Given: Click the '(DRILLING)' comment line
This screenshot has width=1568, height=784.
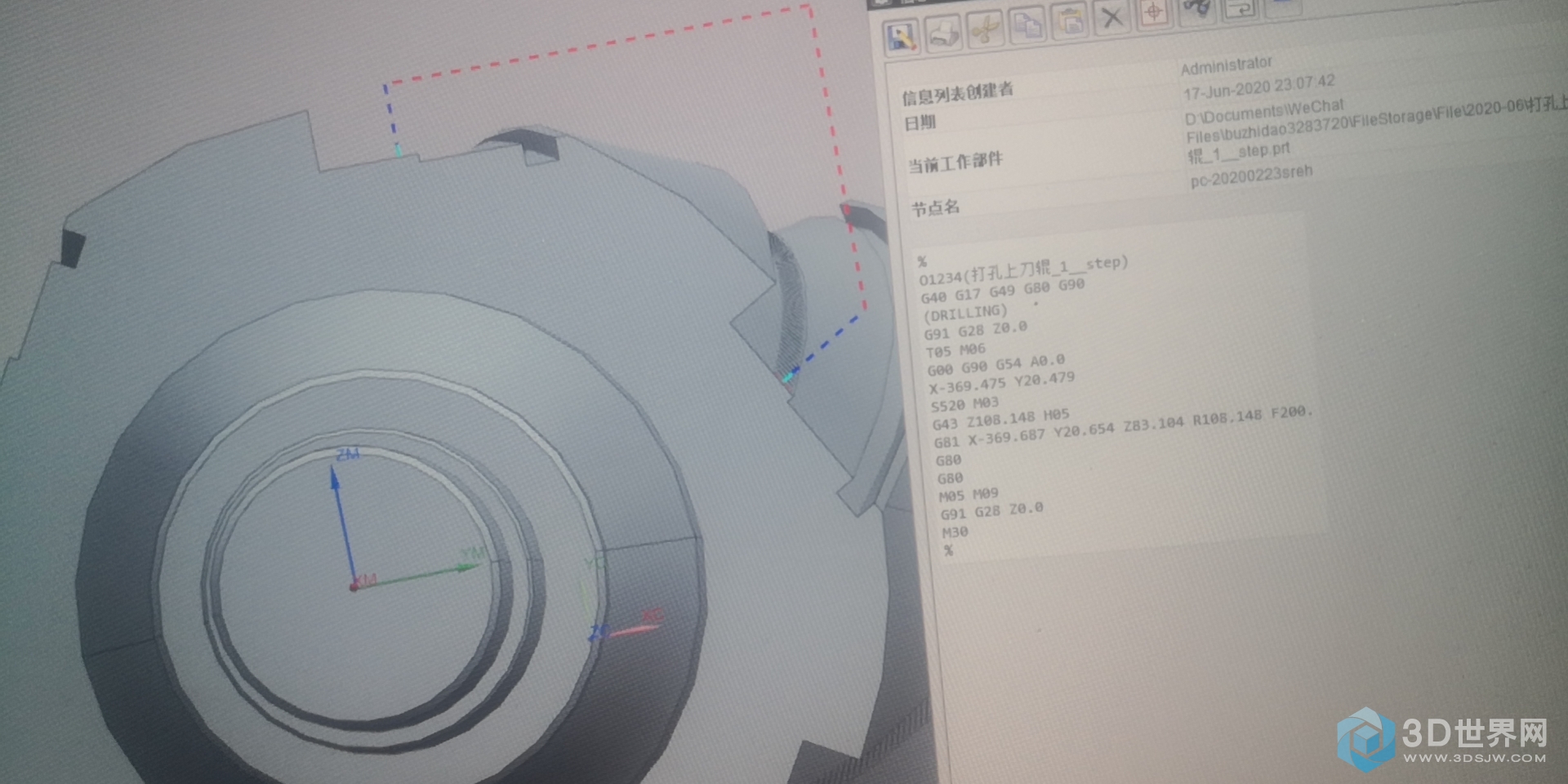Looking at the screenshot, I should pyautogui.click(x=965, y=313).
